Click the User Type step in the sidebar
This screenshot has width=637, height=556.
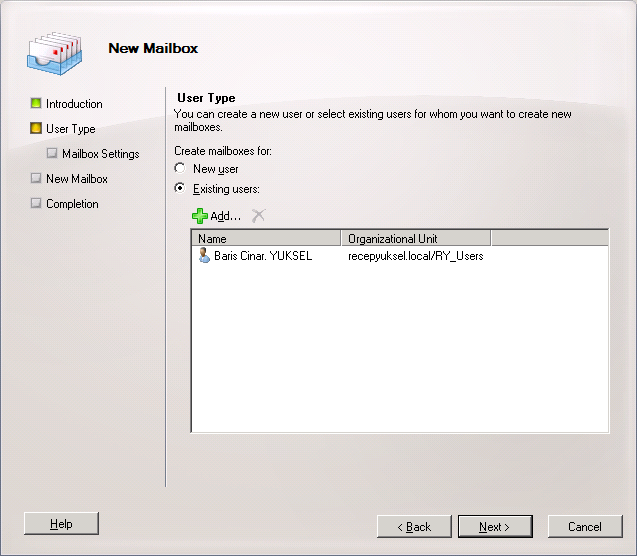71,129
